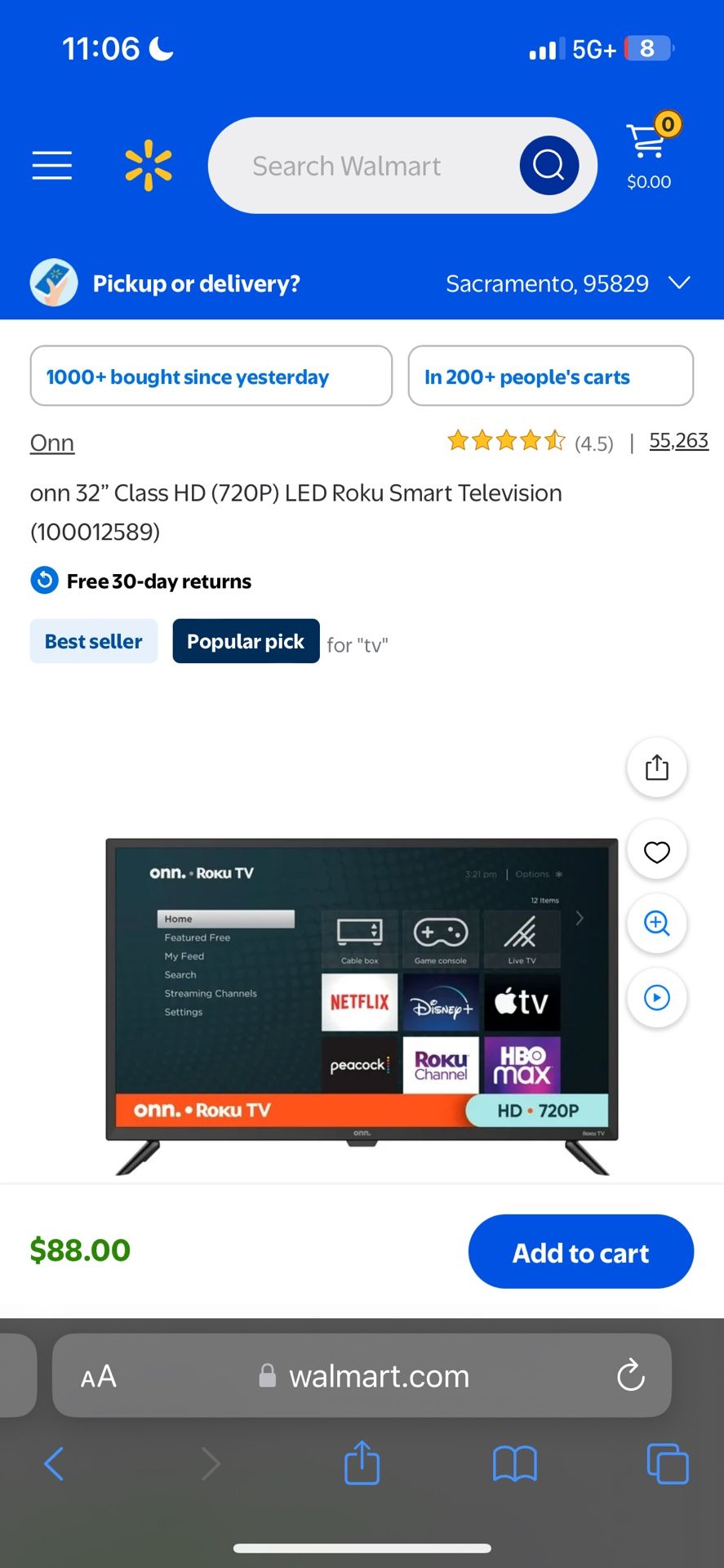Viewport: 724px width, 1568px height.
Task: Zoom into the product image
Action: pos(656,923)
